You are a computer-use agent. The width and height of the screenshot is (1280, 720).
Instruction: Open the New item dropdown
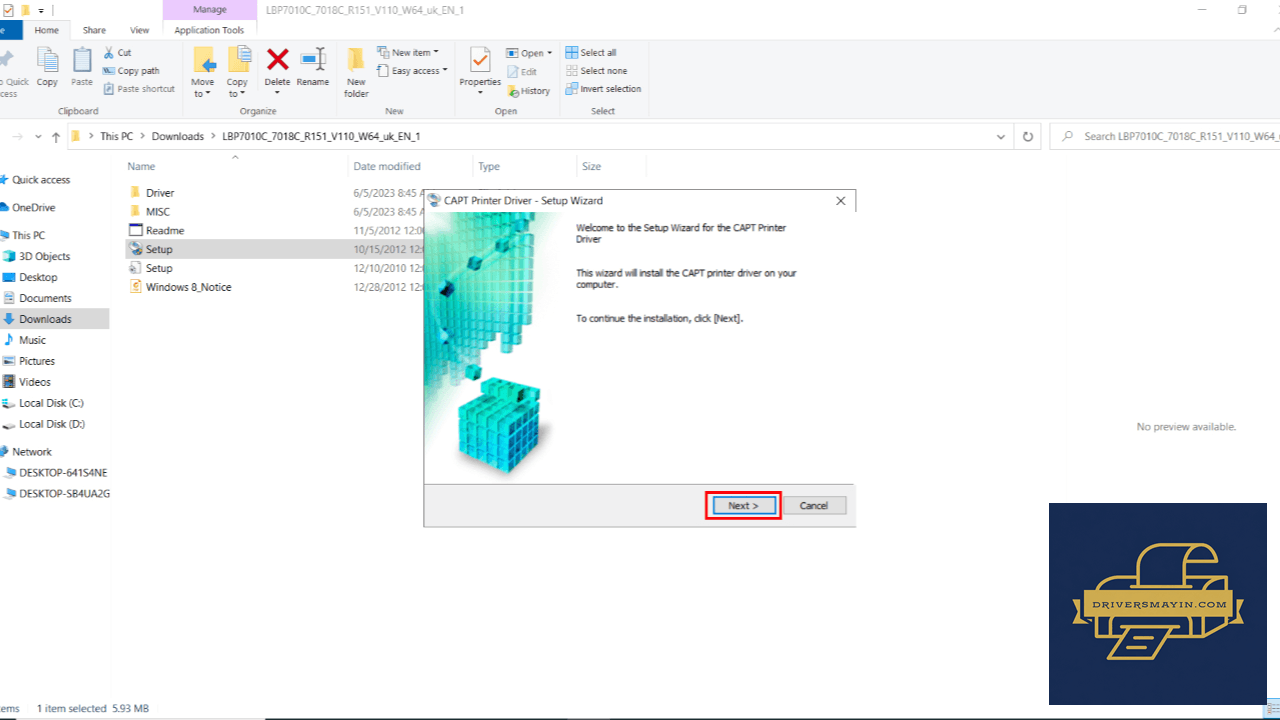pos(408,52)
